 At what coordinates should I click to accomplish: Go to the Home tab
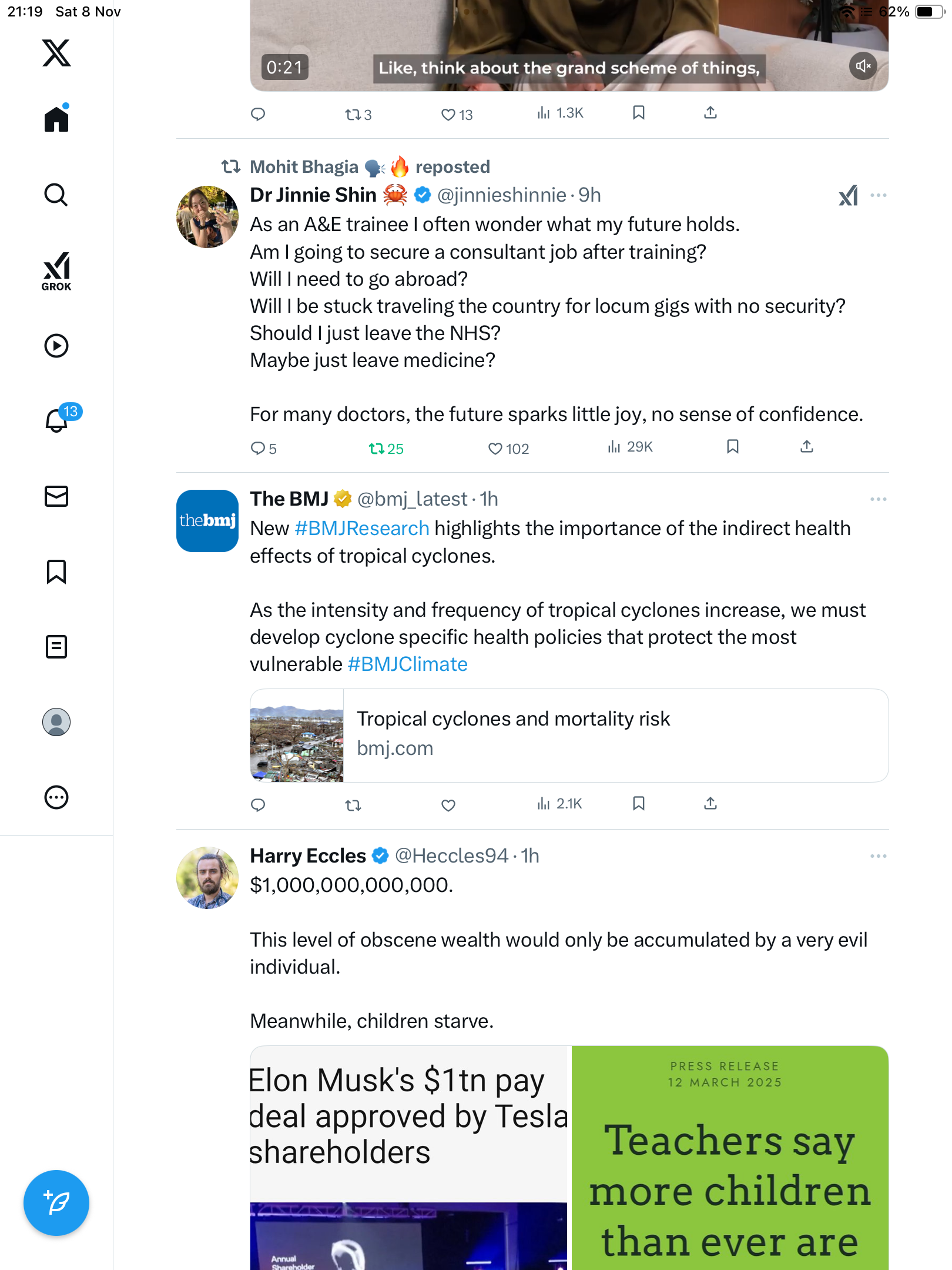56,119
